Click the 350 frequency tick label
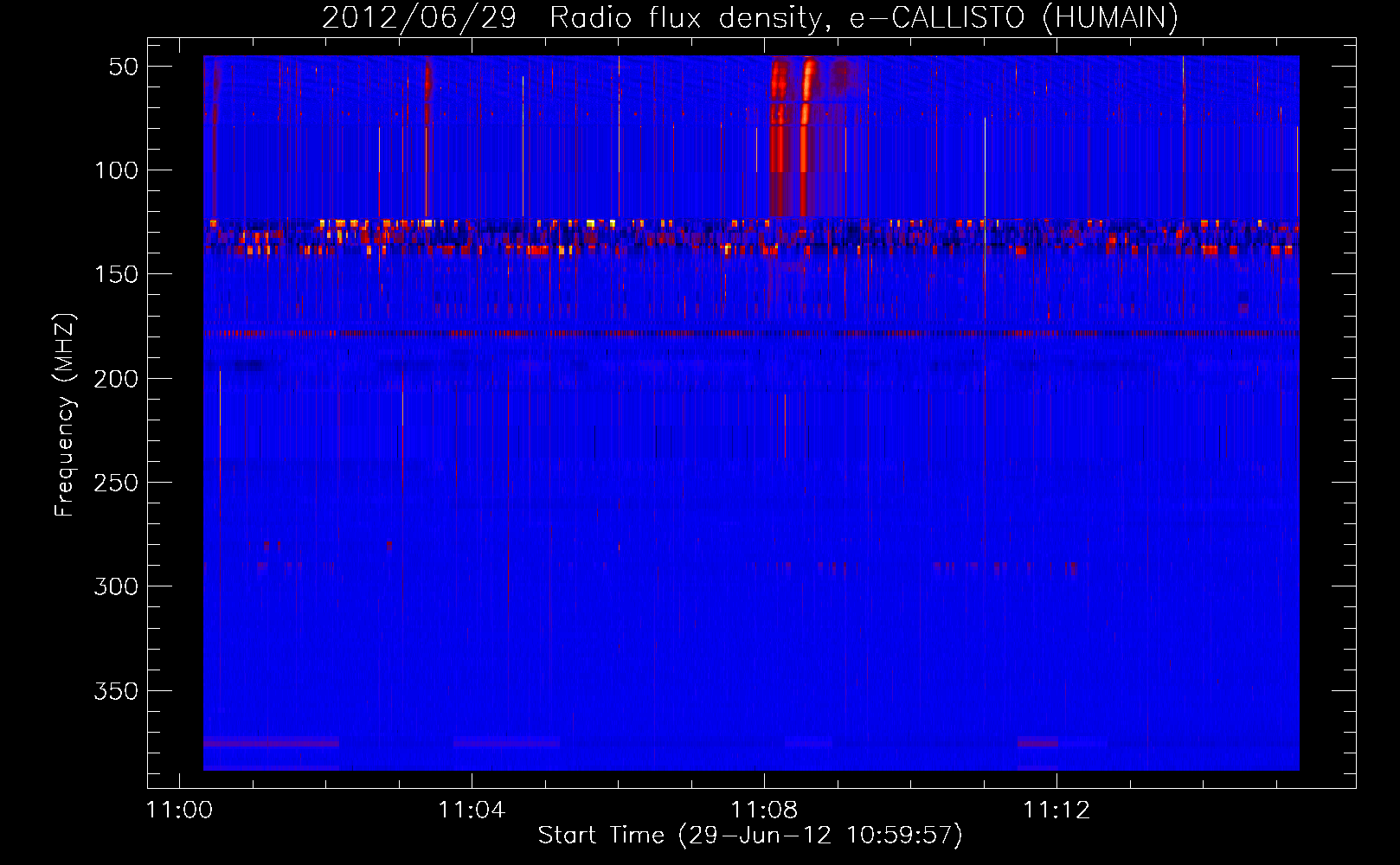Screen dimensions: 1400x865 pos(116,691)
